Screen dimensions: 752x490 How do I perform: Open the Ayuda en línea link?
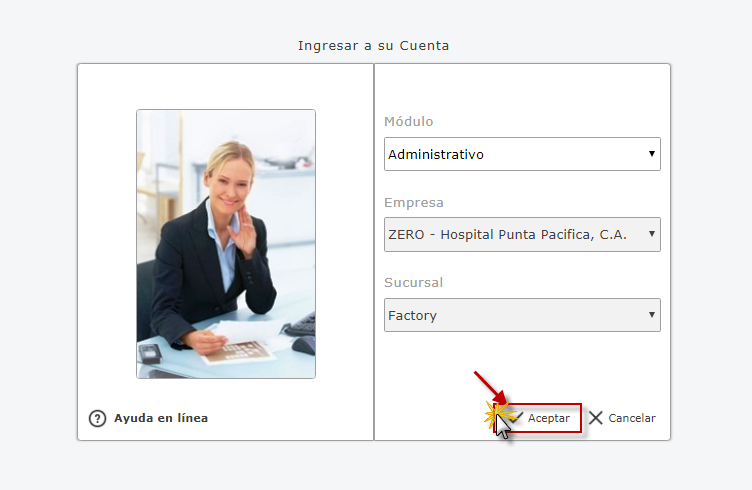(x=161, y=418)
